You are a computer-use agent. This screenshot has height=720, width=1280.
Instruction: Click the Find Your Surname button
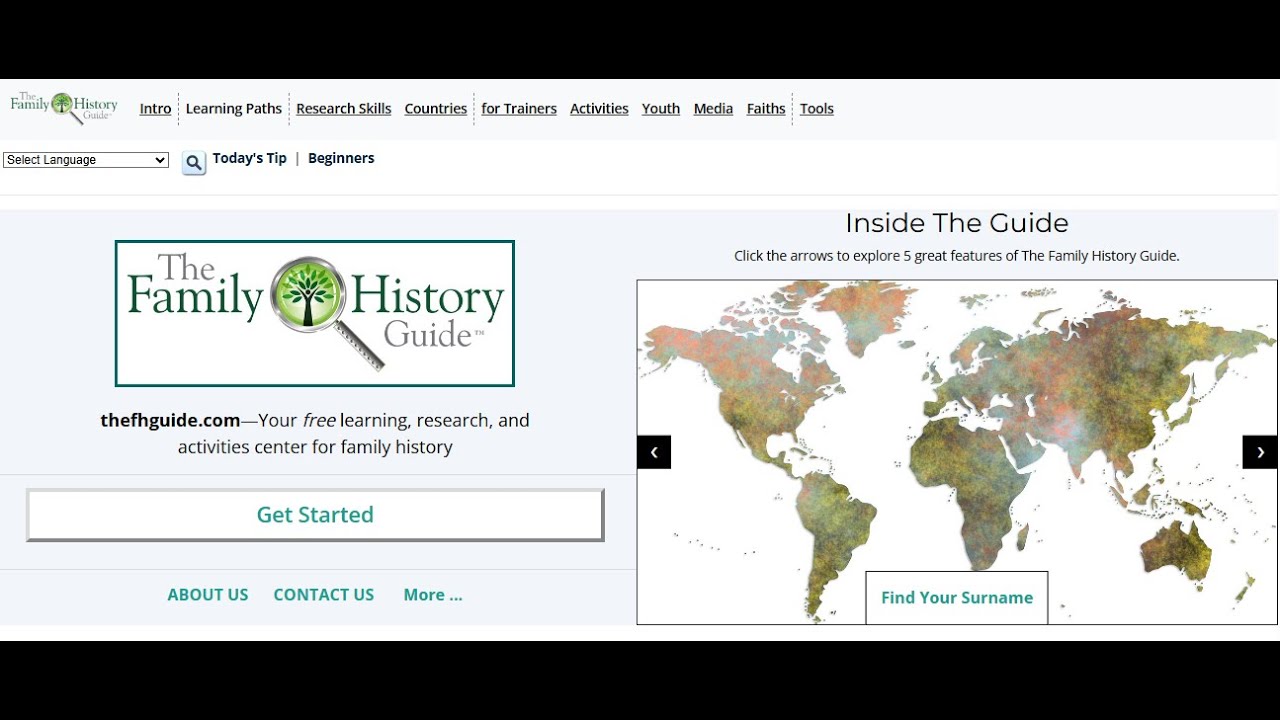[957, 598]
